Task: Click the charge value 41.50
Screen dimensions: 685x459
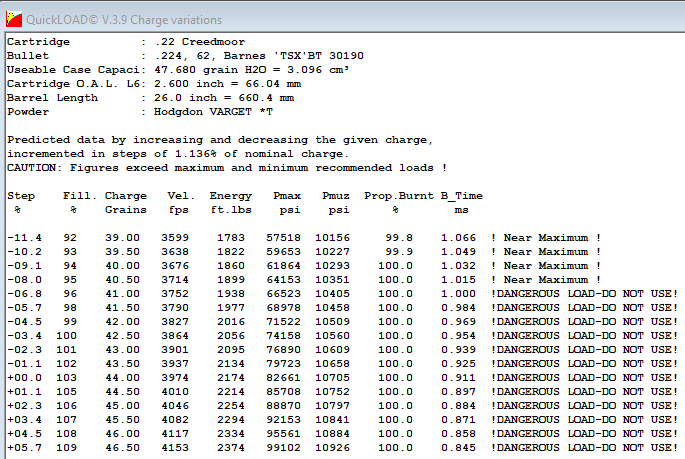Action: (x=122, y=307)
